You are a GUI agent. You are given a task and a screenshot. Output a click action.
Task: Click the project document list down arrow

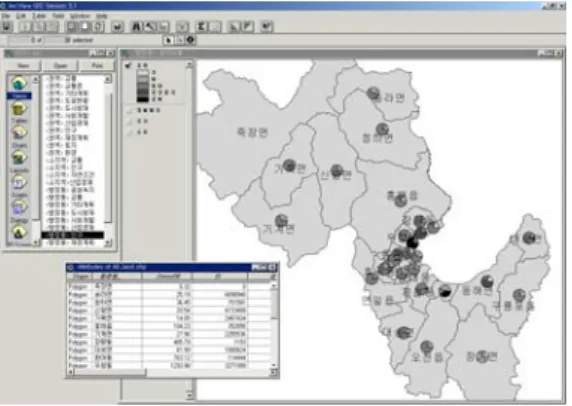(x=108, y=244)
